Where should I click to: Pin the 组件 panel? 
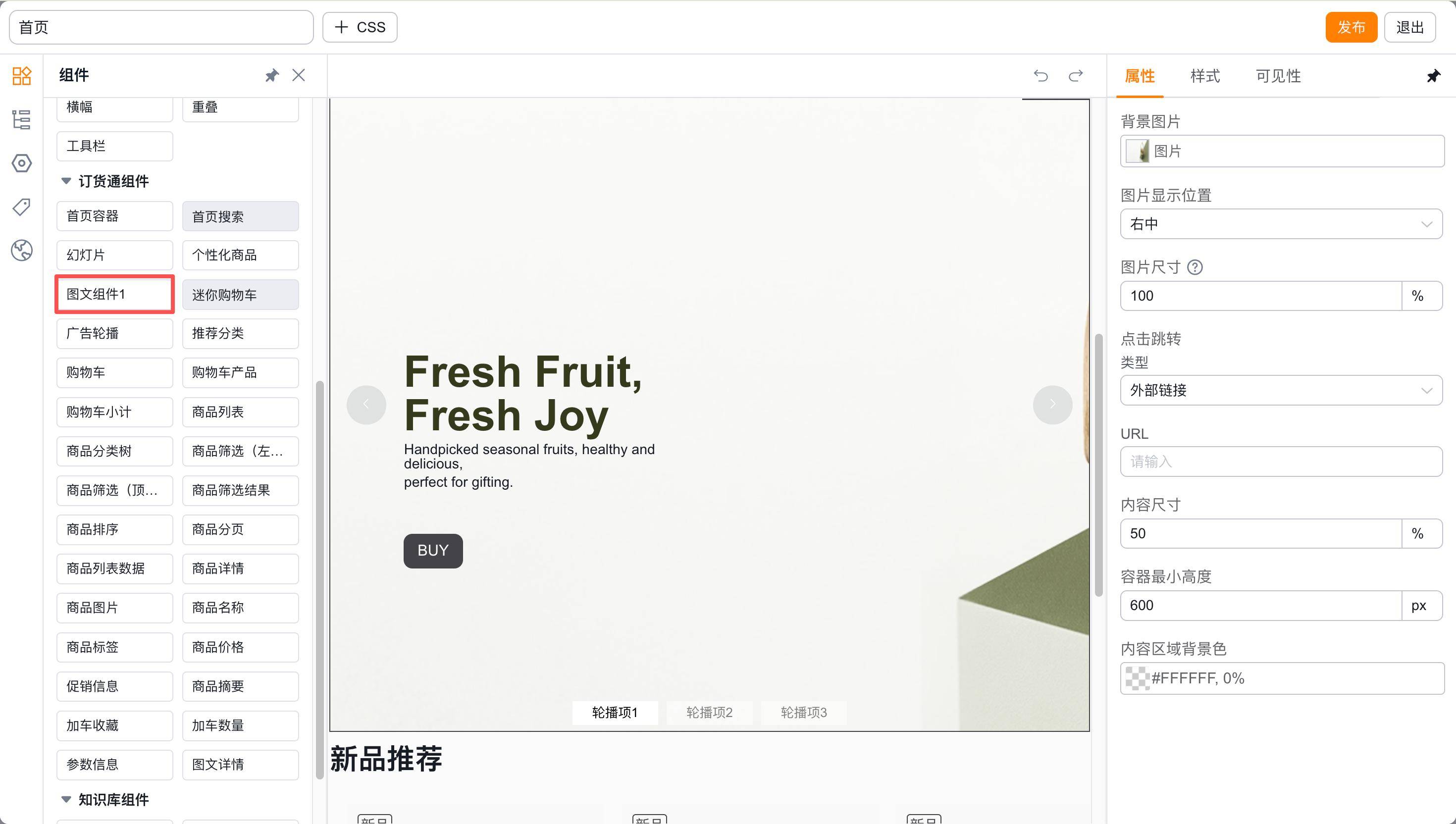click(272, 75)
